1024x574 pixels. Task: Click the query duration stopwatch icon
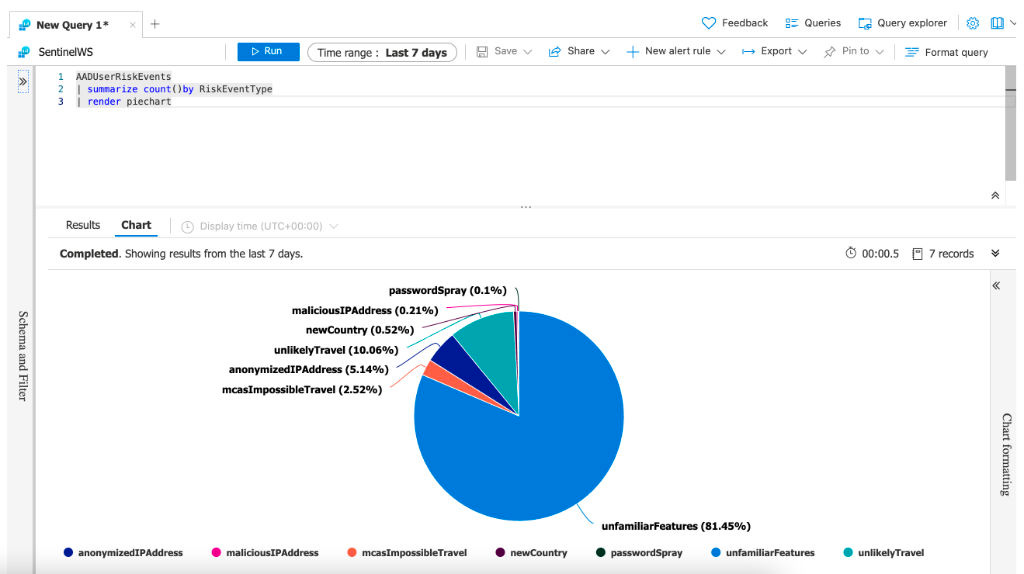click(x=850, y=253)
